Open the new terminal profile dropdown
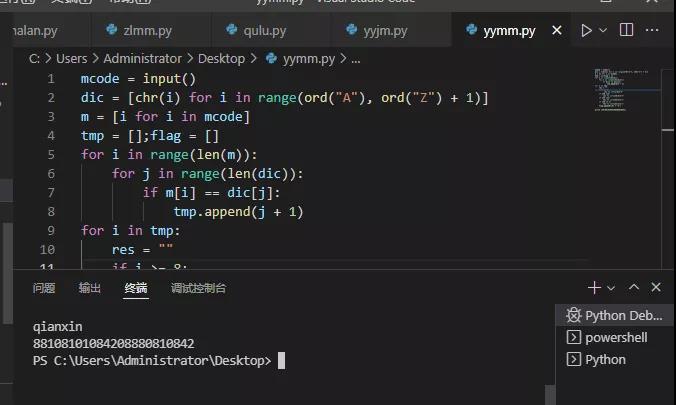Viewport: 676px width, 405px height. tap(611, 288)
